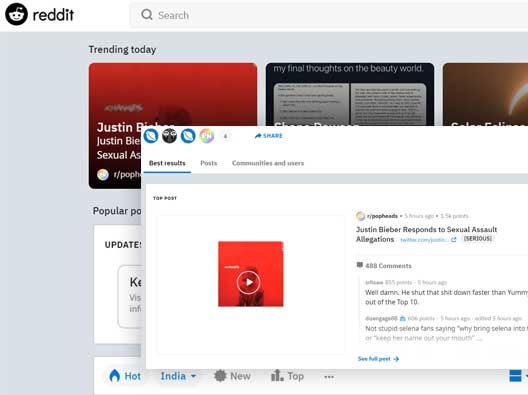Click the 'Trending today' heading
The image size is (528, 395).
pyautogui.click(x=122, y=50)
